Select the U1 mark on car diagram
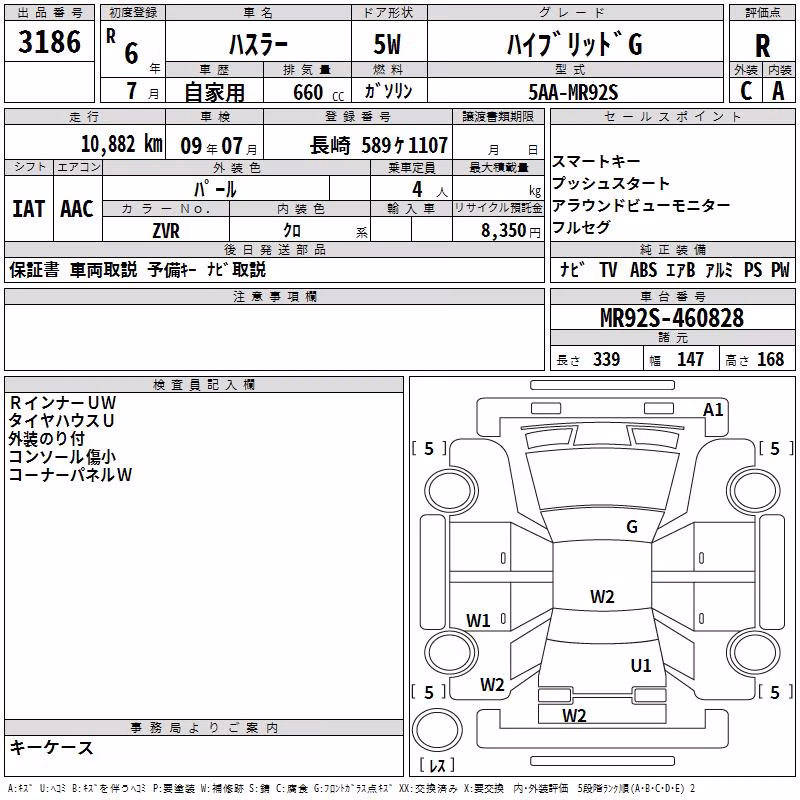Viewport: 800px width, 800px height. click(x=641, y=665)
